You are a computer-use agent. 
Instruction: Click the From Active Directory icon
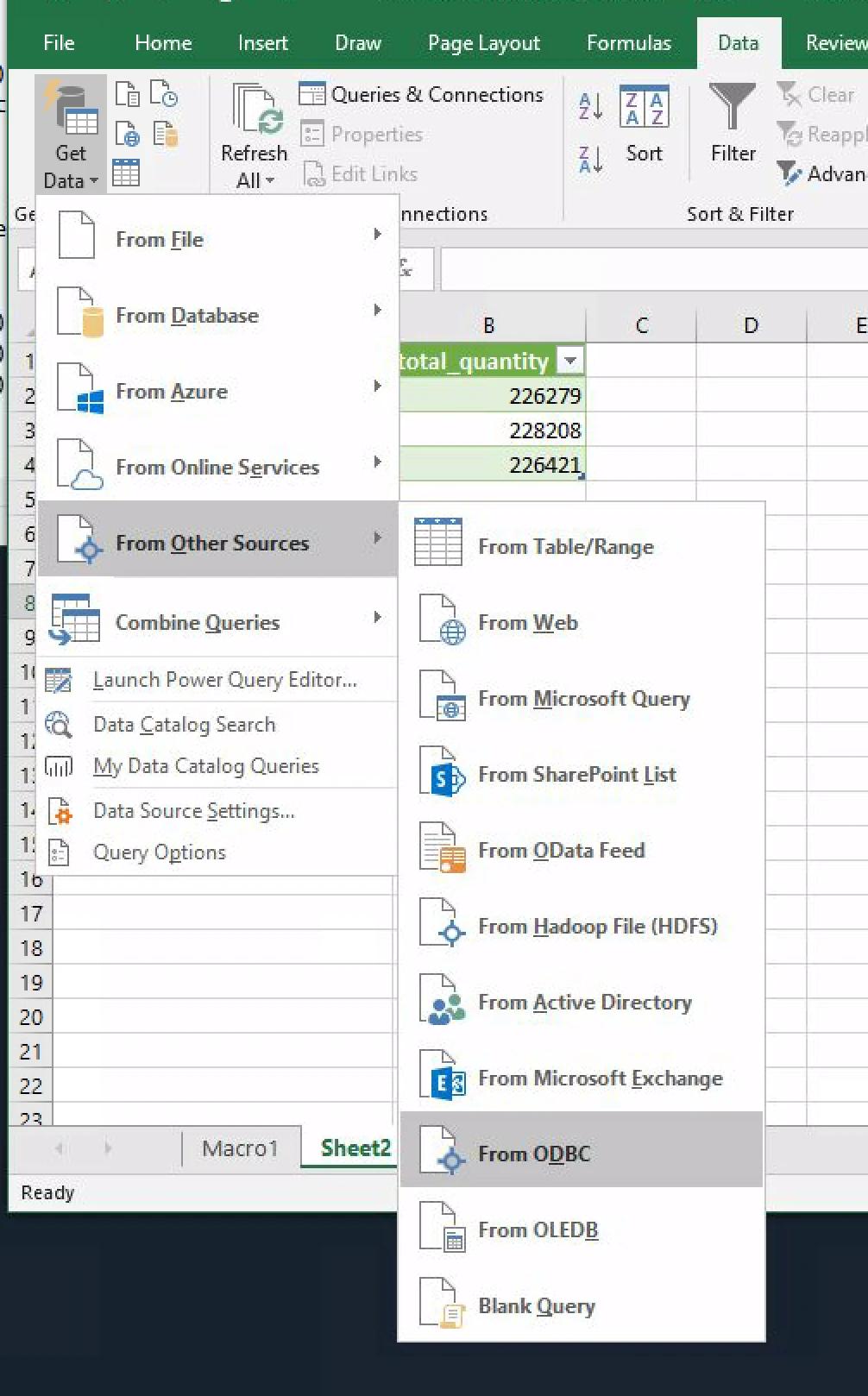442,999
